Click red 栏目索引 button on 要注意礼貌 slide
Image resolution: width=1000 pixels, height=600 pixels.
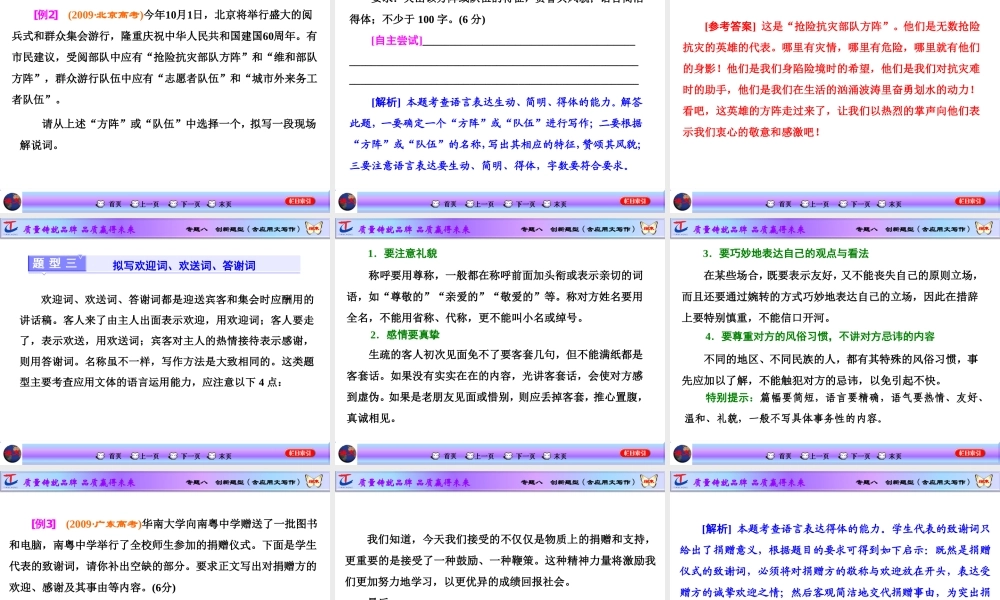[x=635, y=453]
